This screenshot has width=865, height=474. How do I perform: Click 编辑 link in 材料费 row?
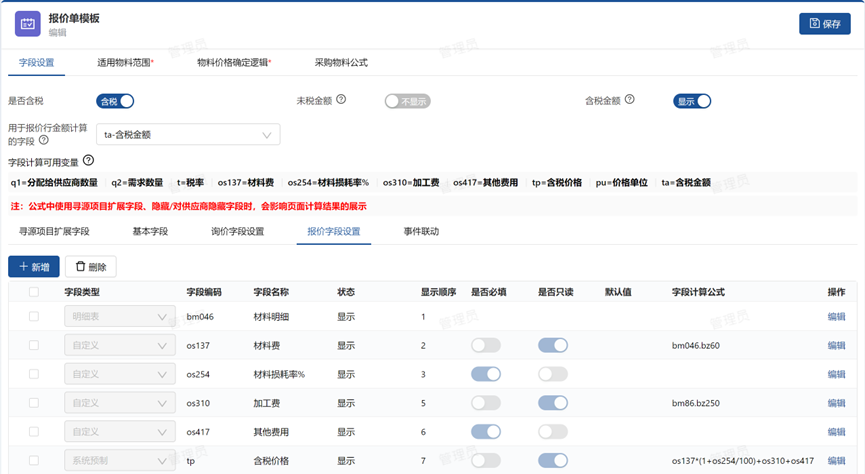[x=836, y=345]
